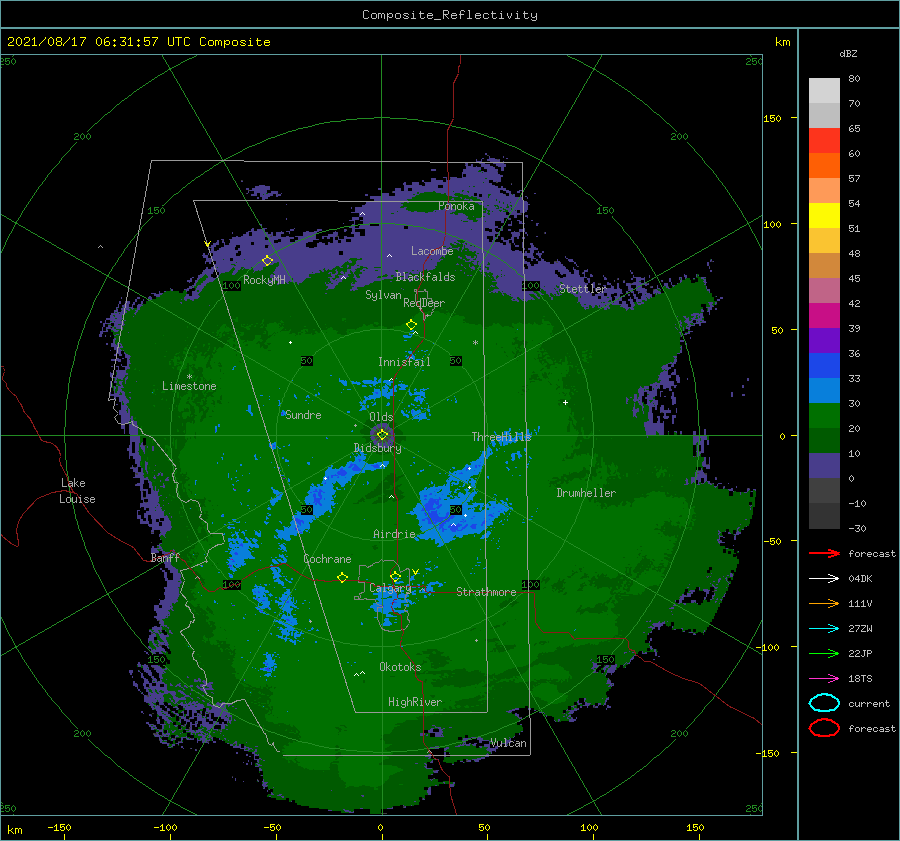Click the yellow diamond at the radar center near Olds
The width and height of the screenshot is (900, 841).
[x=382, y=435]
